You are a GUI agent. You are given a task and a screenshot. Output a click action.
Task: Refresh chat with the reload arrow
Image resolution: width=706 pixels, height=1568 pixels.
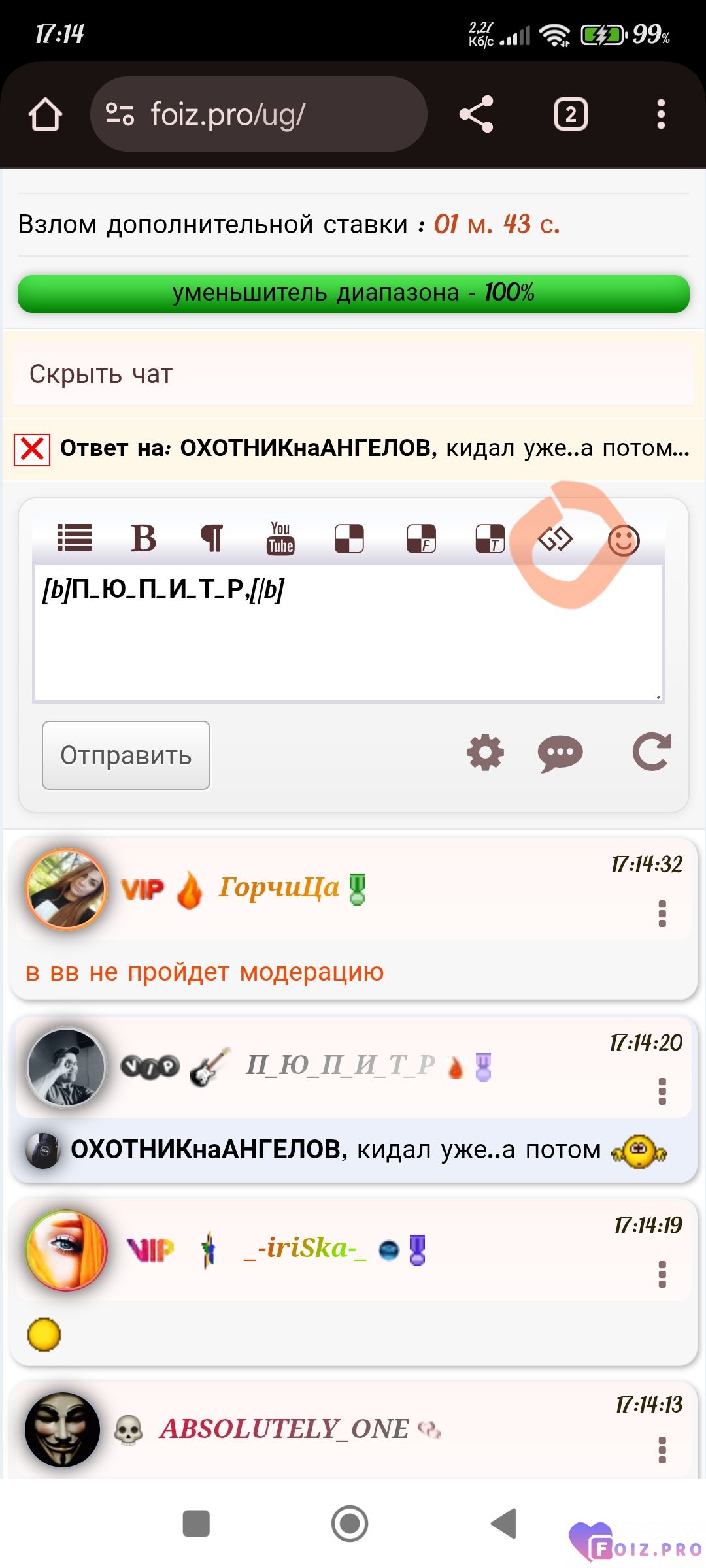point(652,752)
